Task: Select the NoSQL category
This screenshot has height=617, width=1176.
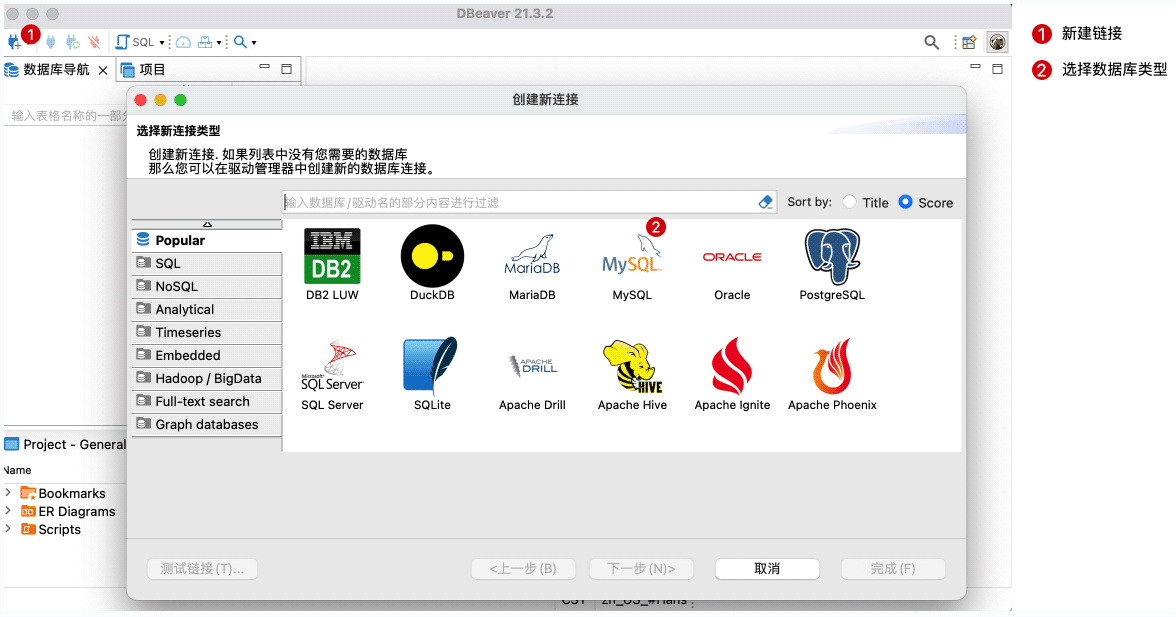Action: click(207, 286)
